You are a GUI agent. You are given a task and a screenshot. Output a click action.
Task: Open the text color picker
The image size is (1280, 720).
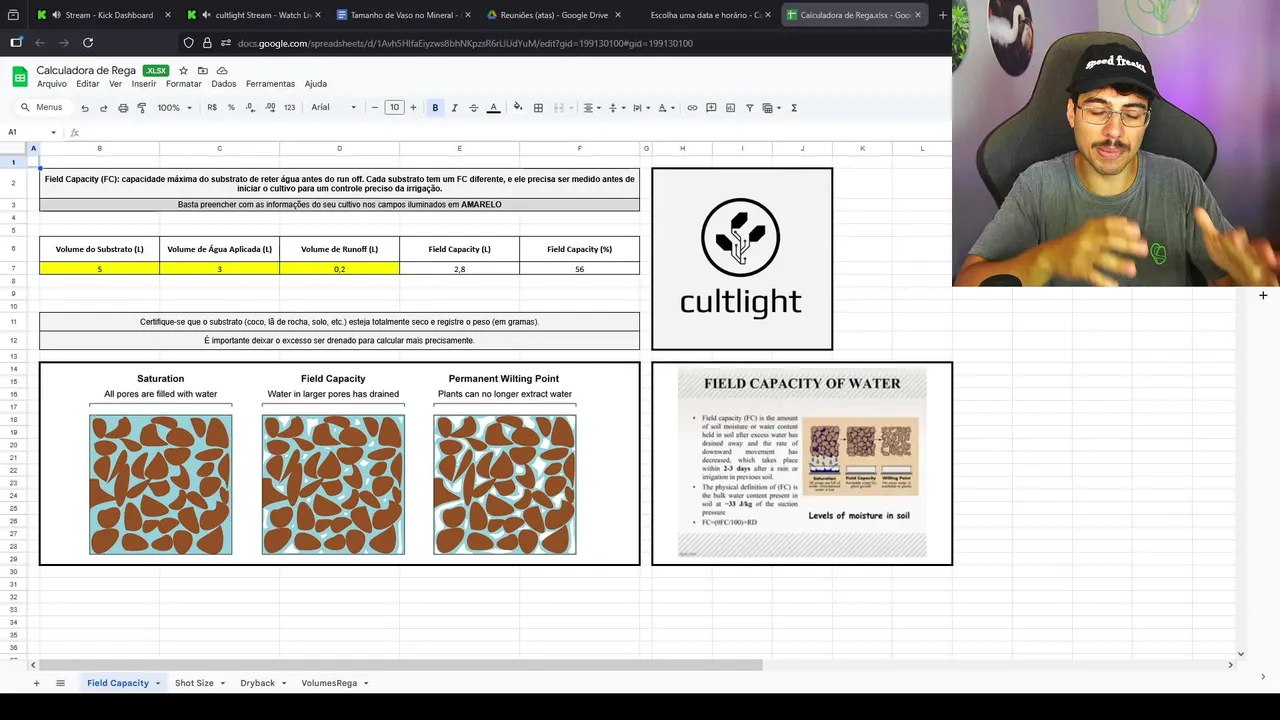pos(493,108)
